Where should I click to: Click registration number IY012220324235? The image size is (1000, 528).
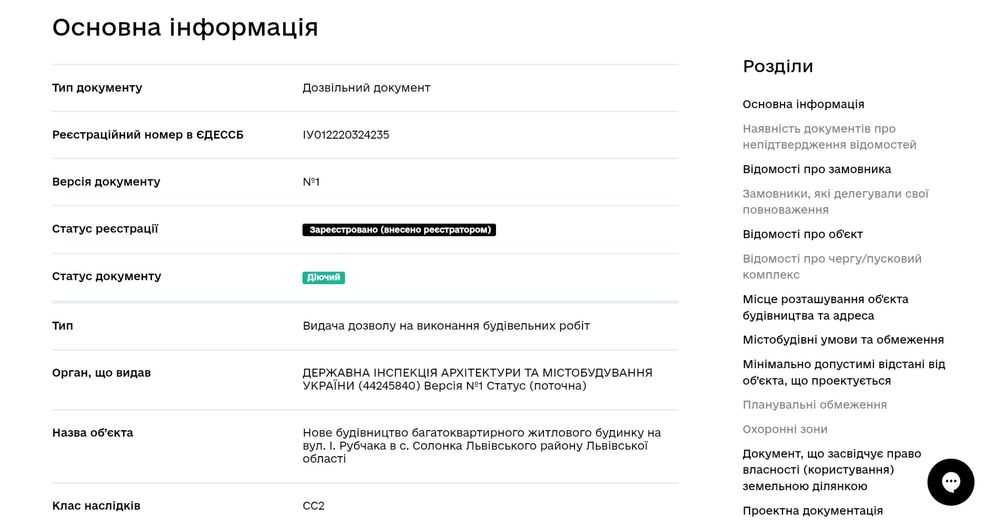pyautogui.click(x=346, y=135)
